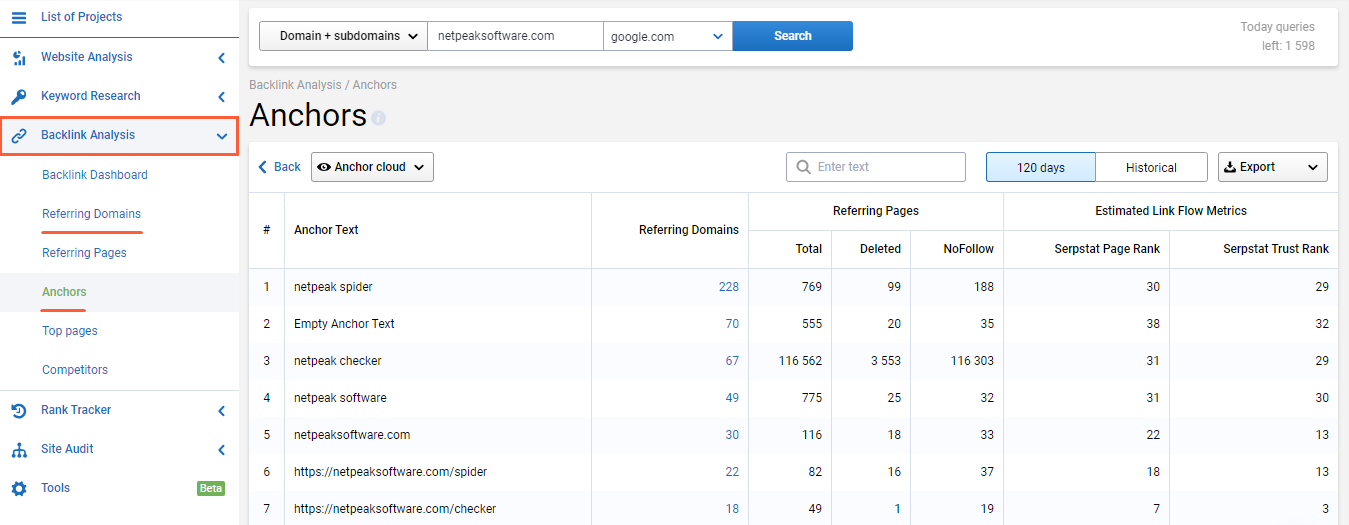The width and height of the screenshot is (1349, 525).
Task: Open 67 referring domains for netpeak checker
Action: click(732, 361)
